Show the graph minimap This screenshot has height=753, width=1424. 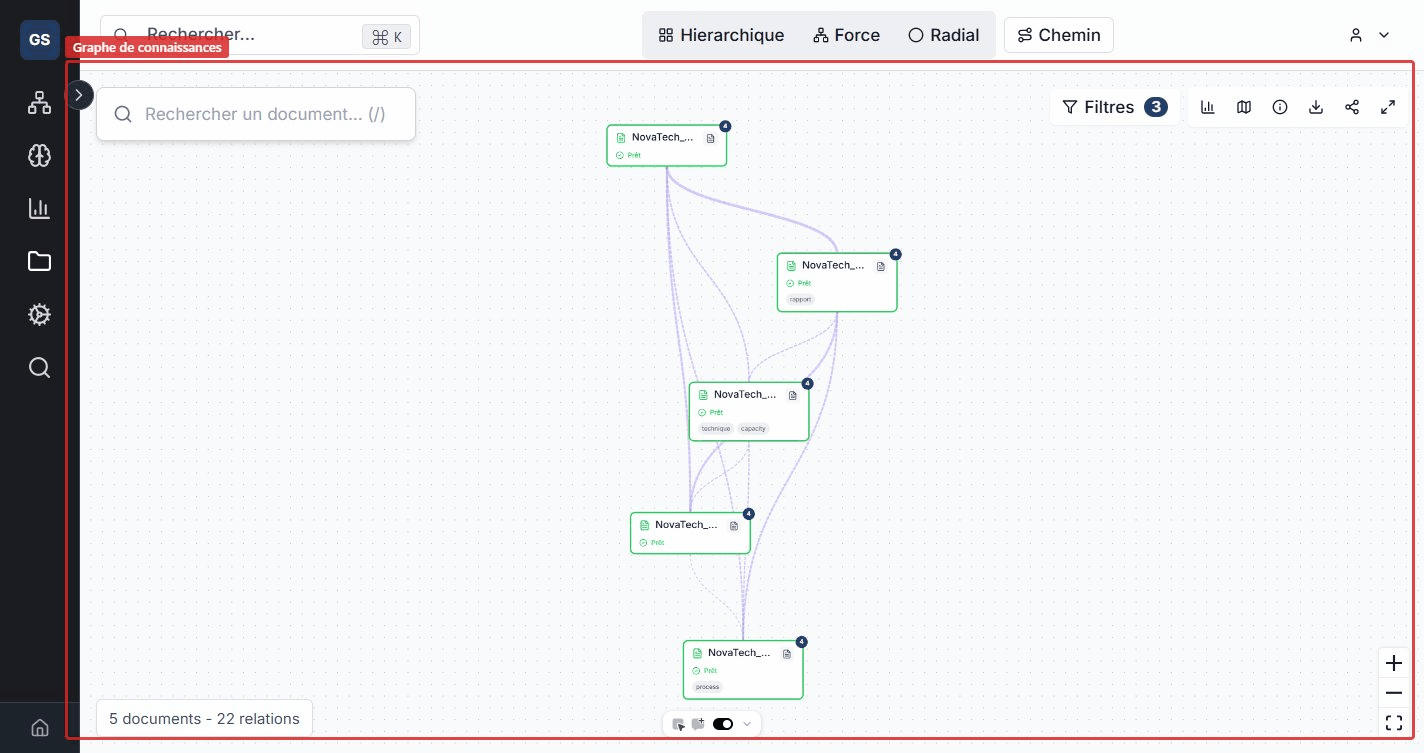[x=1244, y=107]
